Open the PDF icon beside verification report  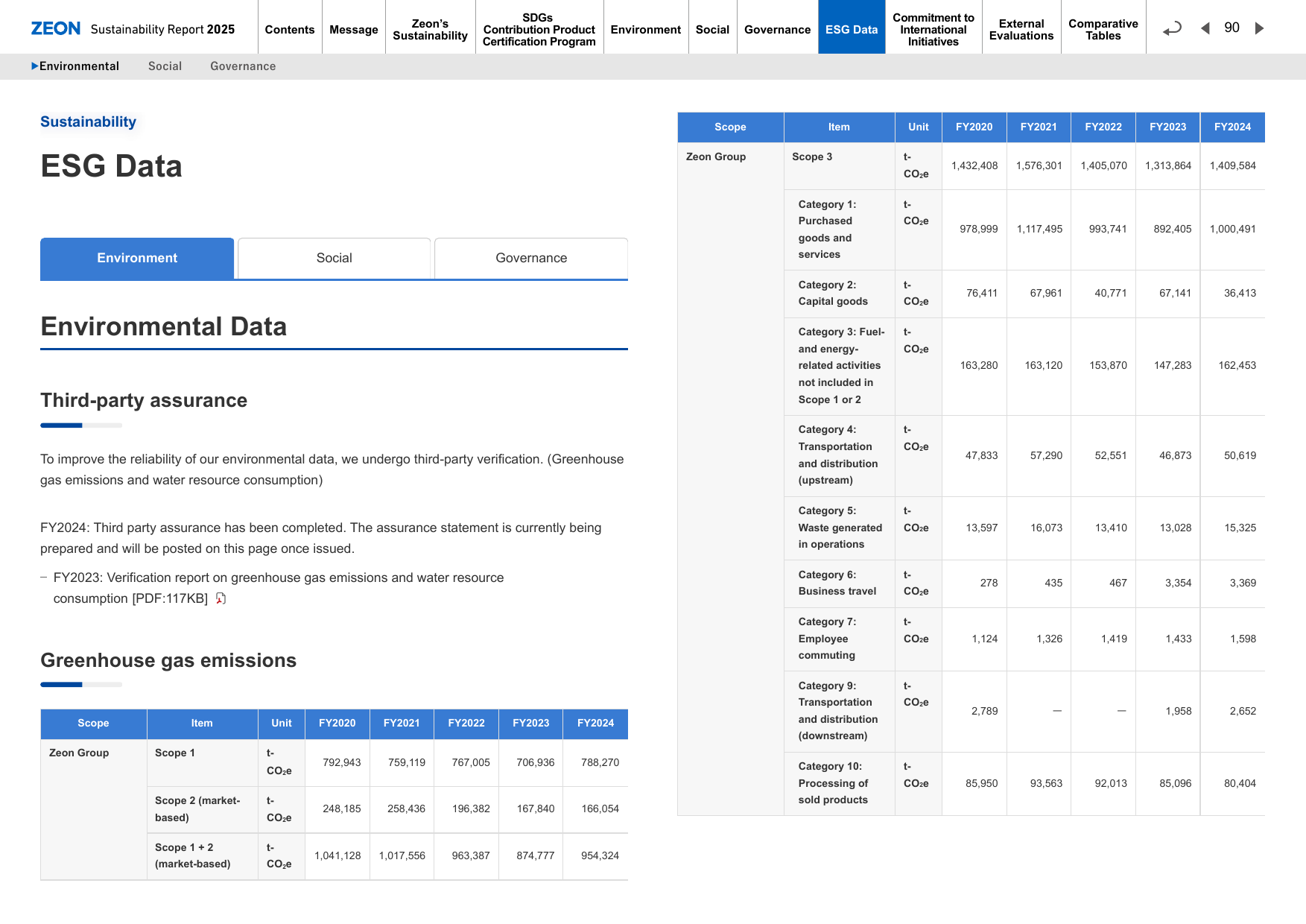click(x=221, y=598)
